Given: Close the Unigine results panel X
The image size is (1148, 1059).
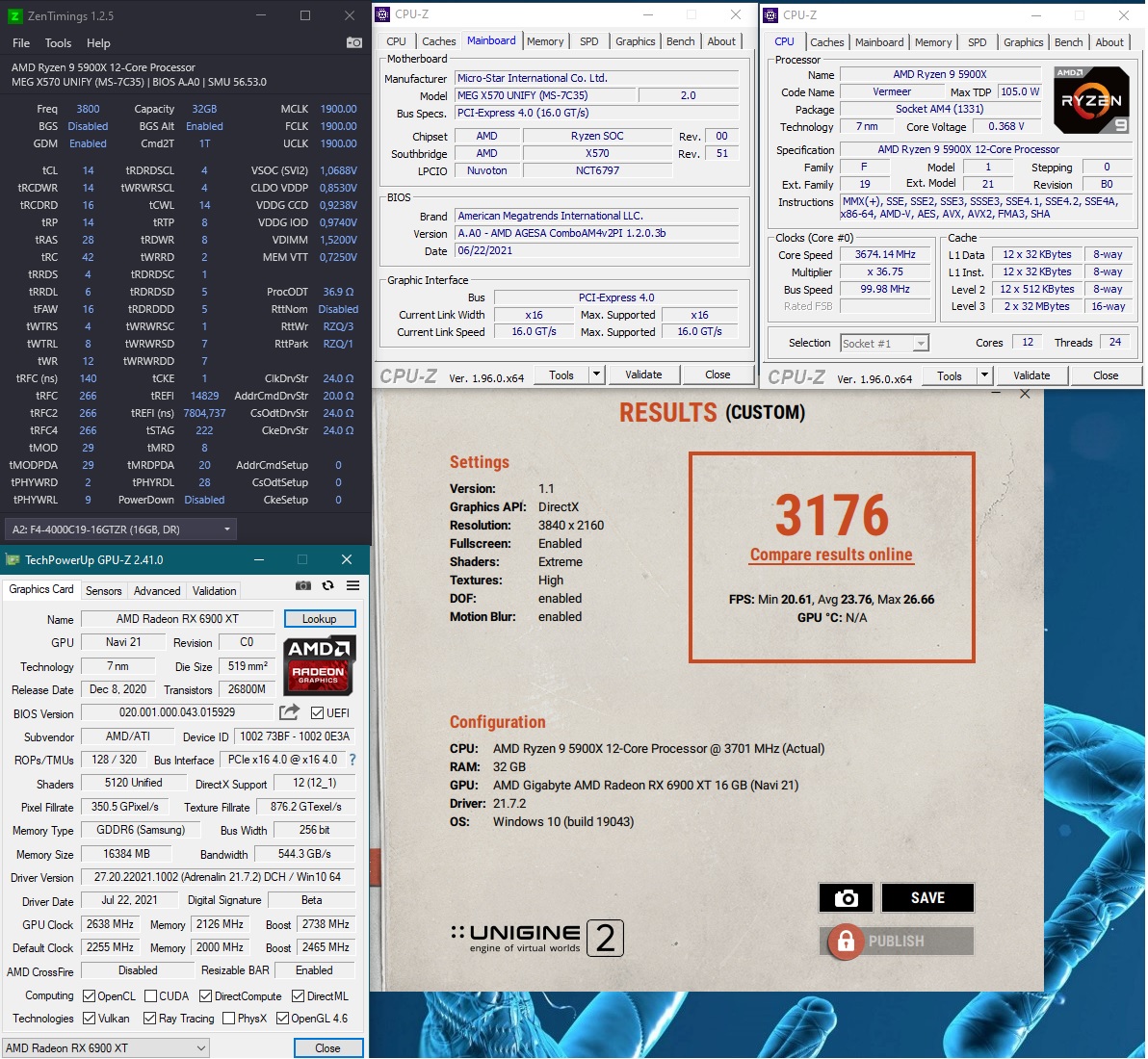Looking at the screenshot, I should pyautogui.click(x=1025, y=394).
